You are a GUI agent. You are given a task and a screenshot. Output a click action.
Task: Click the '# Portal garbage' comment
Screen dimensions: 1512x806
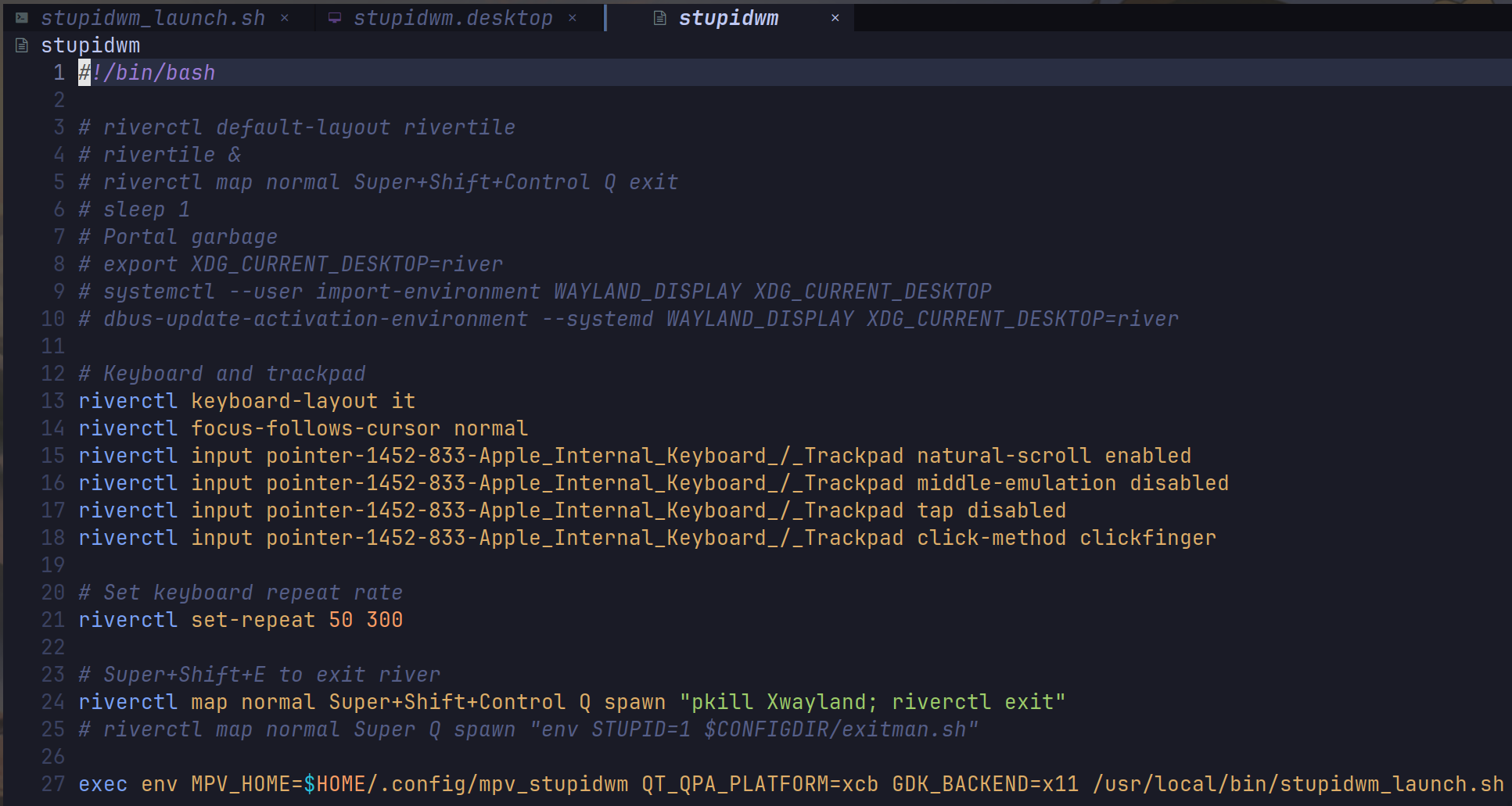[x=178, y=237]
